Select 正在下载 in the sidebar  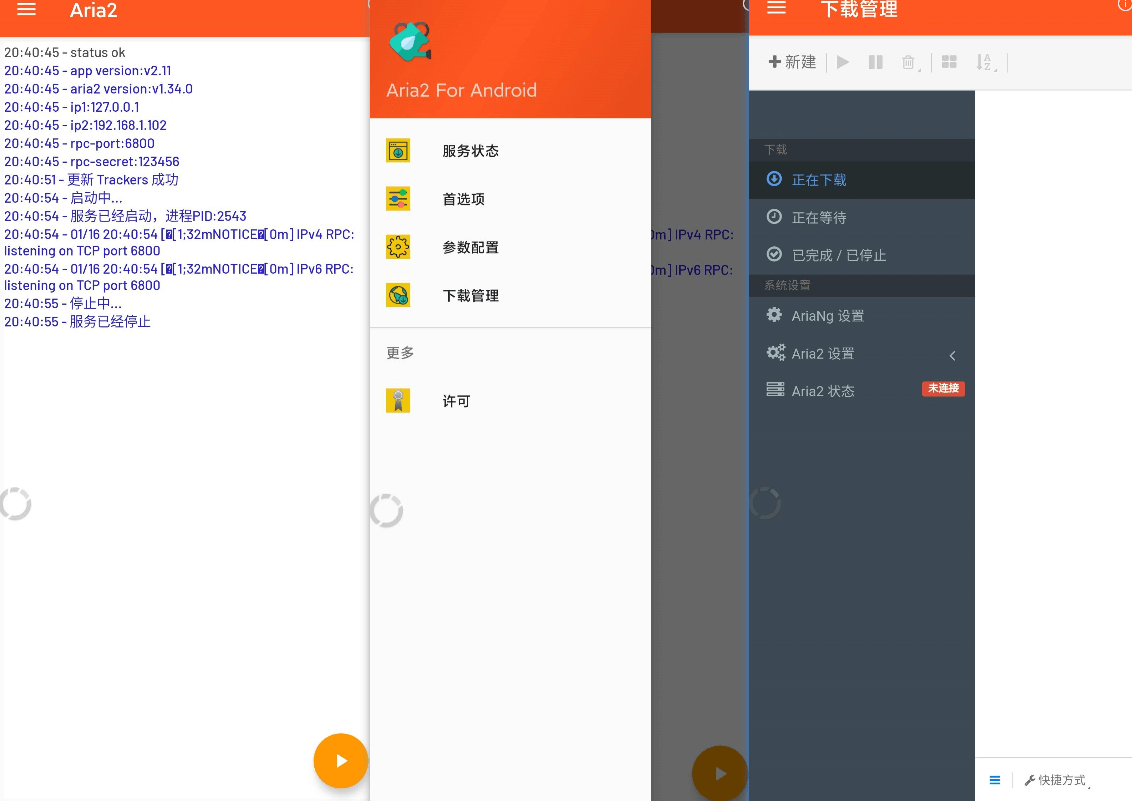tap(818, 180)
